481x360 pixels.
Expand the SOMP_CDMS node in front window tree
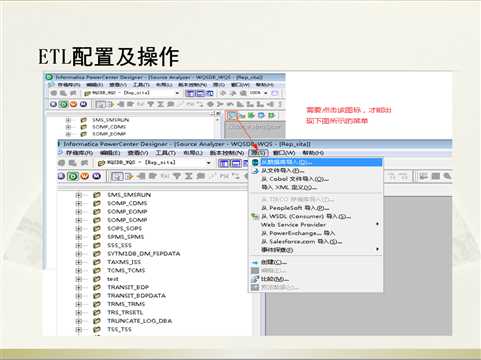(78, 203)
